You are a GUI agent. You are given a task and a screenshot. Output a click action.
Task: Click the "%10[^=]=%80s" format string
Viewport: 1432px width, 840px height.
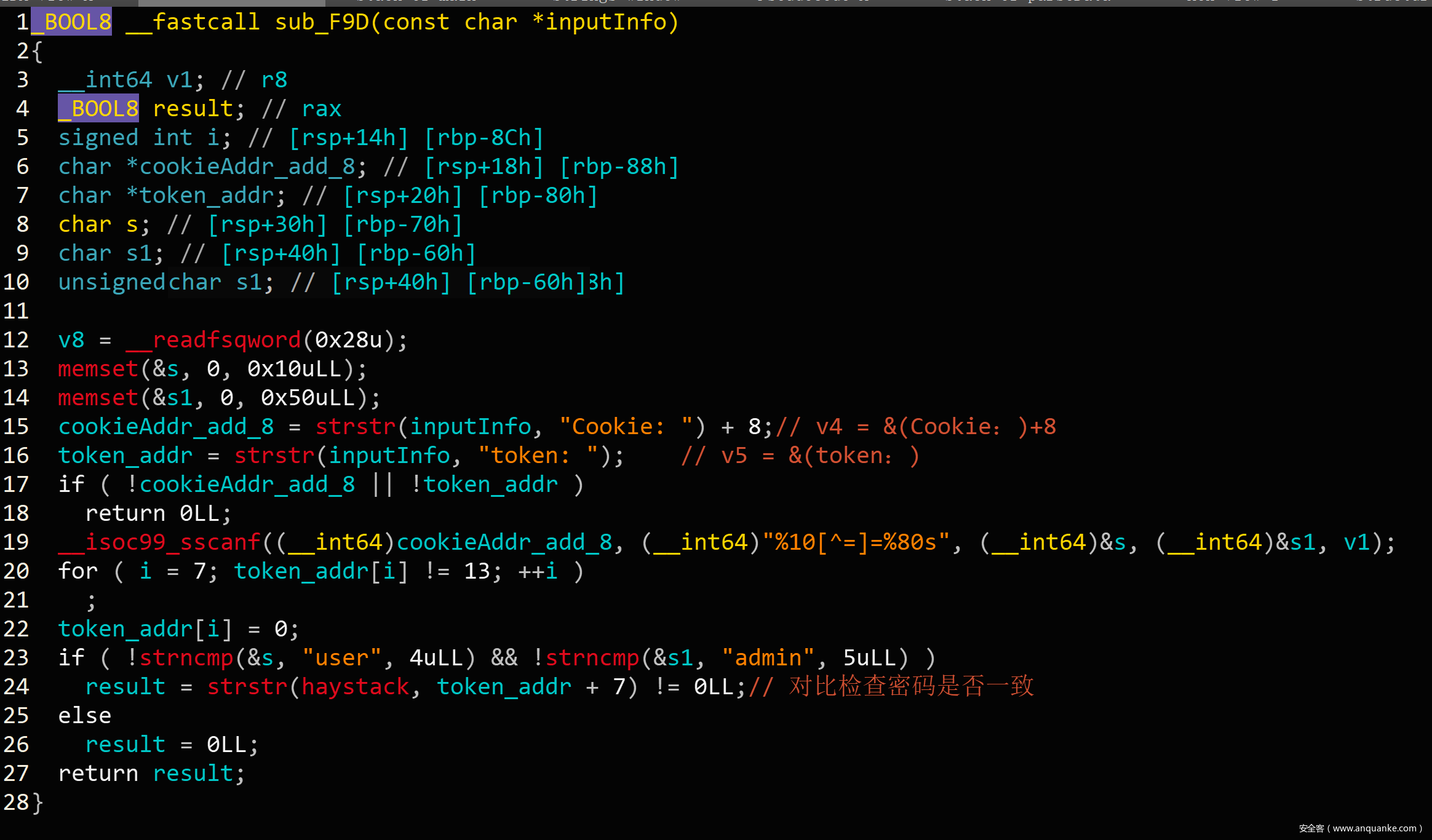(856, 542)
